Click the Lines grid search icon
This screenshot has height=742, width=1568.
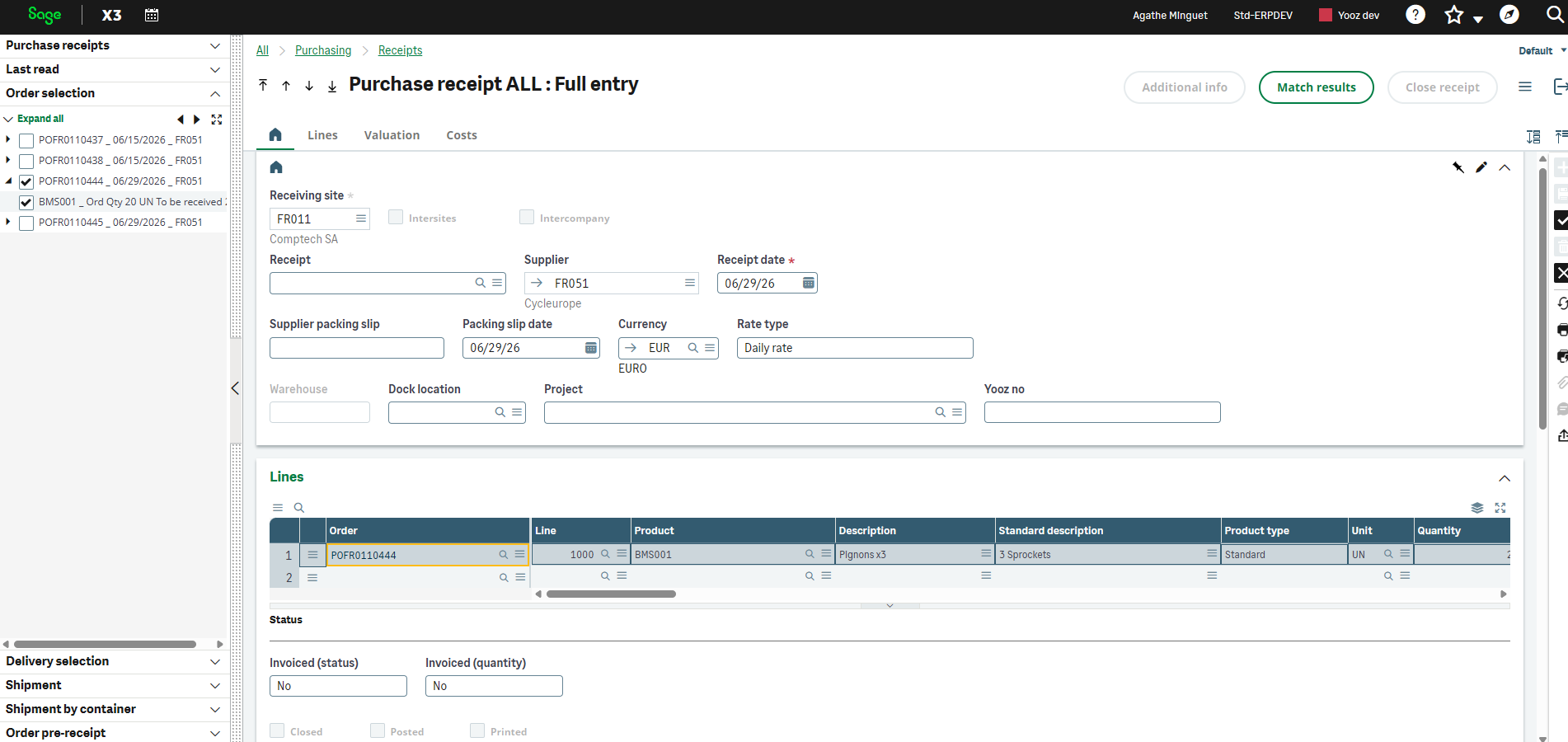(x=299, y=508)
